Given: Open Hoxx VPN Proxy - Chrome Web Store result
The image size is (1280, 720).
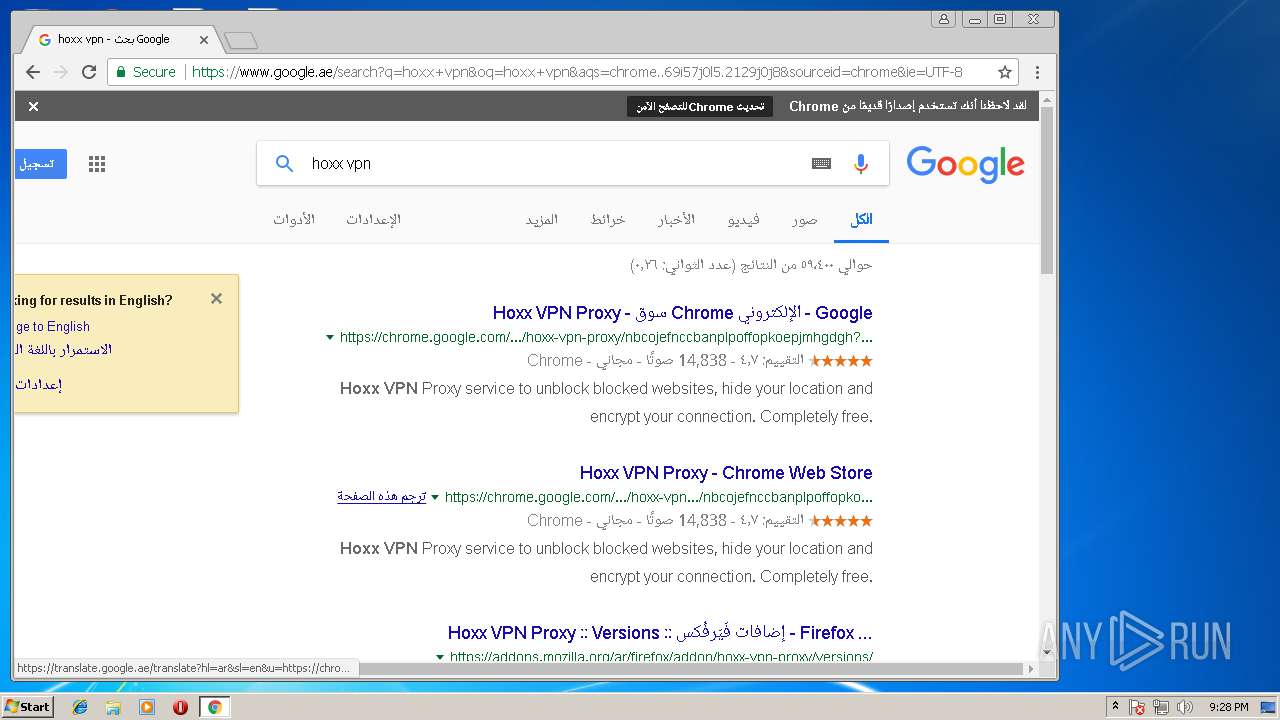Looking at the screenshot, I should [x=726, y=473].
